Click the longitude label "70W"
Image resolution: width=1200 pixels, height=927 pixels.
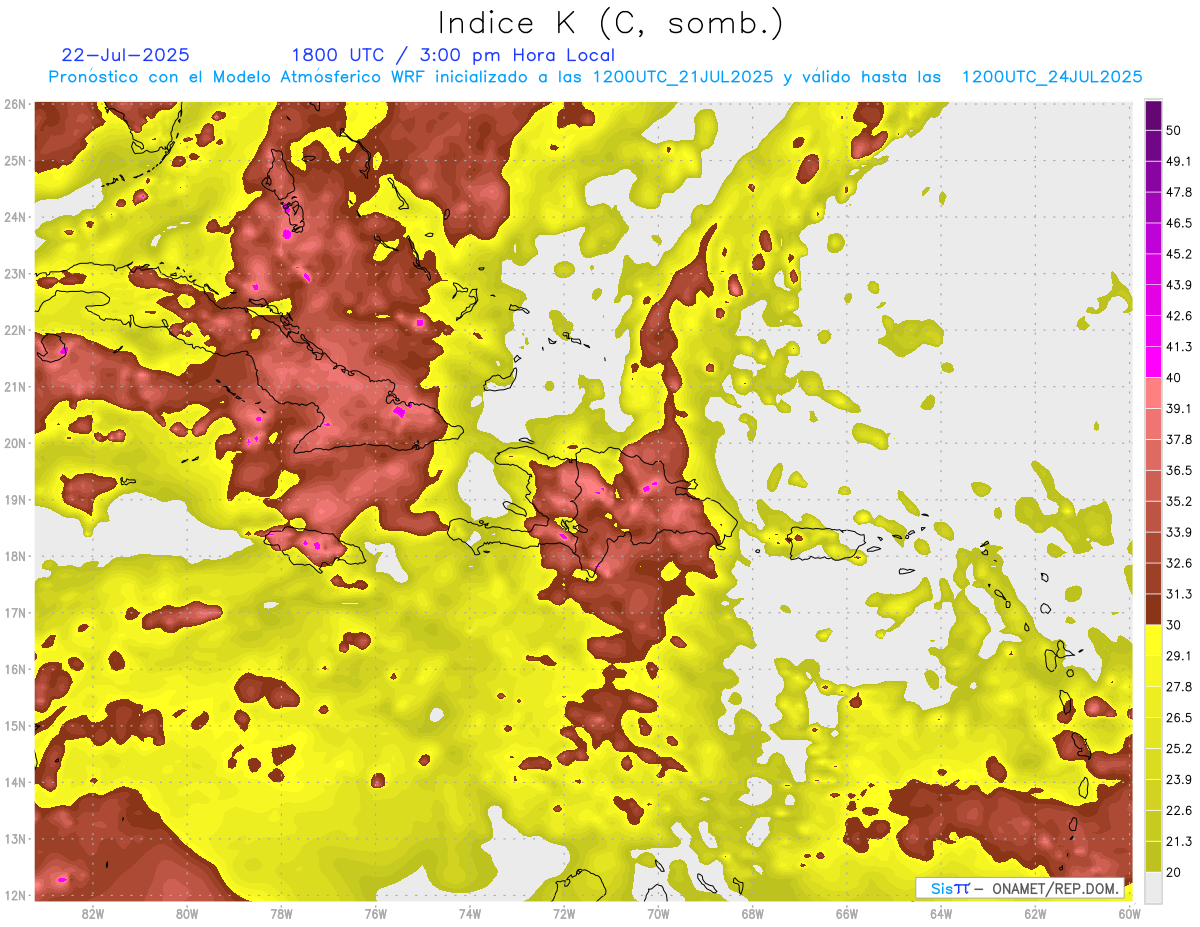[658, 913]
